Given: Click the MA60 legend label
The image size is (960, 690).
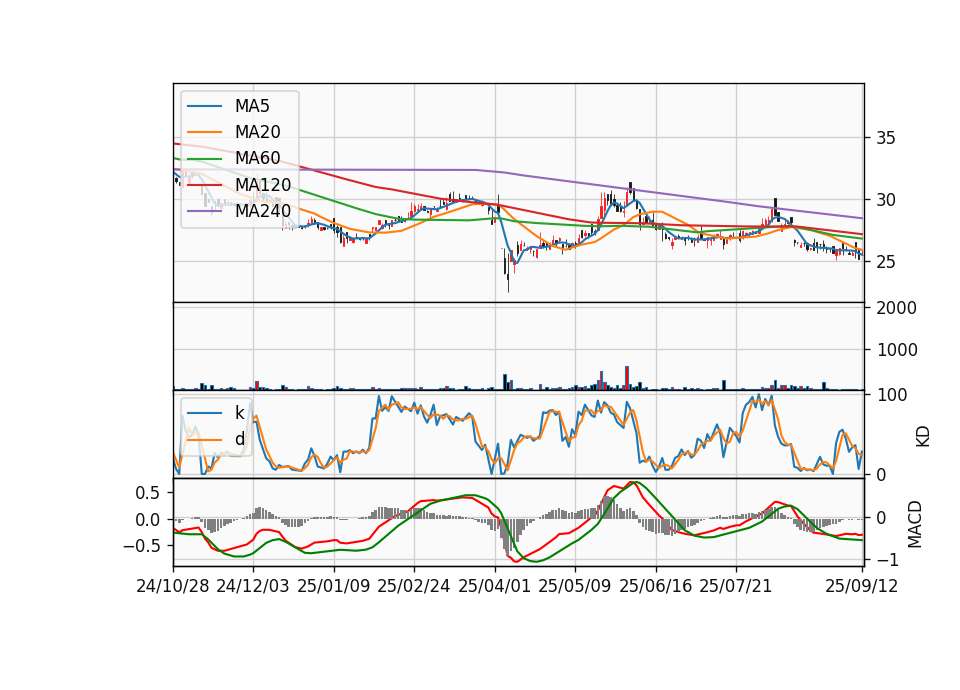Looking at the screenshot, I should (257, 158).
